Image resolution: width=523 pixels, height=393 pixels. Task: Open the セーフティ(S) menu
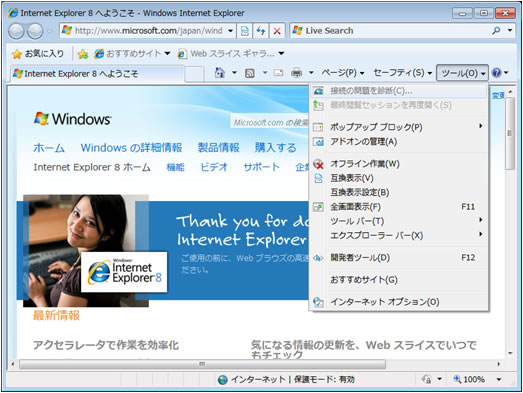[x=402, y=73]
